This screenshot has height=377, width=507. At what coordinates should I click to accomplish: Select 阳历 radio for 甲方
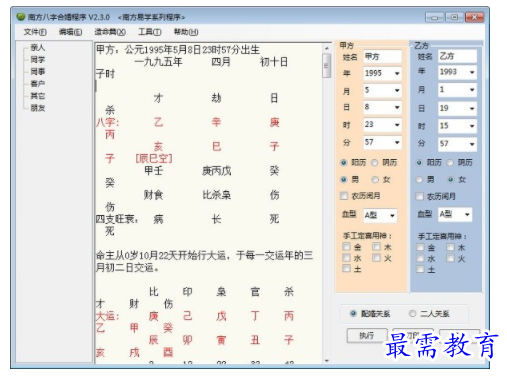(344, 163)
